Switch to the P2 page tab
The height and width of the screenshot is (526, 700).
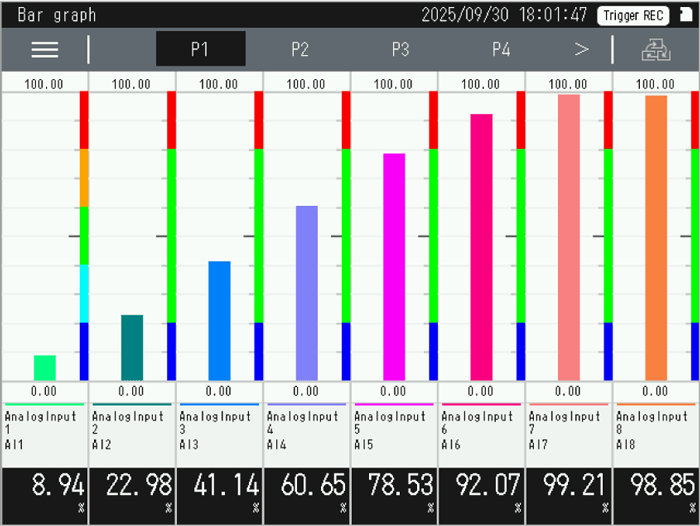[x=300, y=49]
